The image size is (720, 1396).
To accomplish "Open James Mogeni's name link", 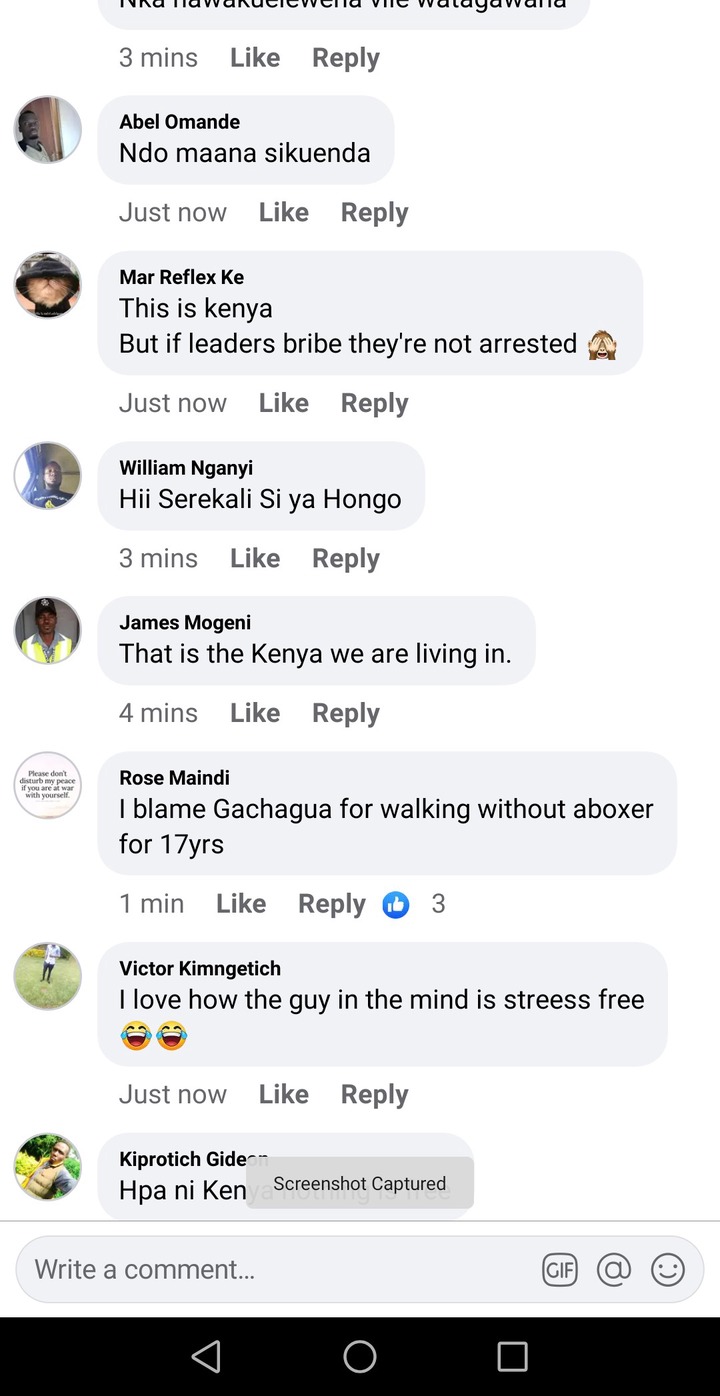I will 185,622.
